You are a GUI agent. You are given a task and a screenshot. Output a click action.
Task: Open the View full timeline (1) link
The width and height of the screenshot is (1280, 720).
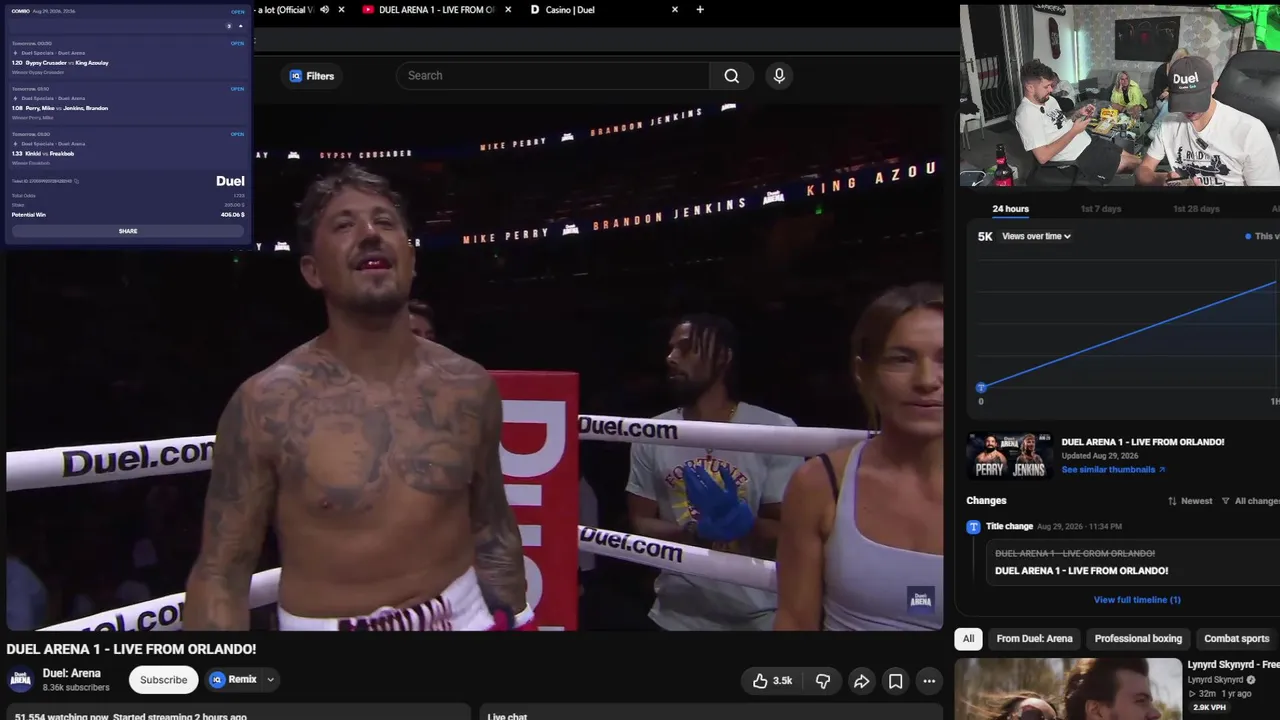1137,600
